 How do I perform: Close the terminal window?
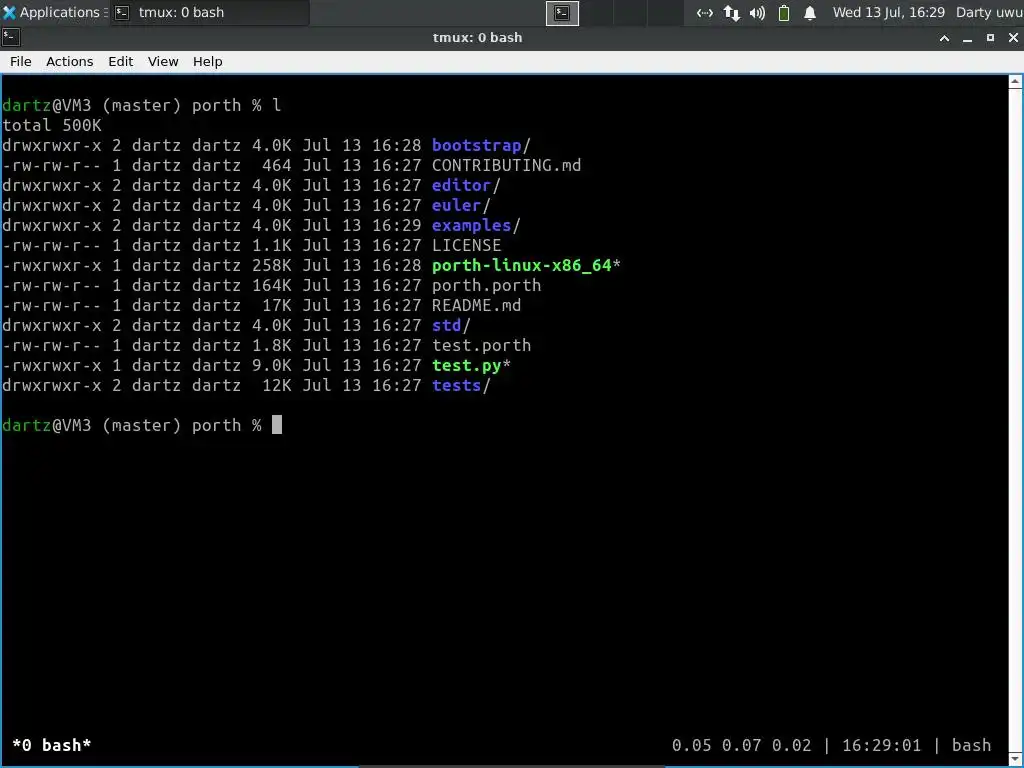point(1013,38)
